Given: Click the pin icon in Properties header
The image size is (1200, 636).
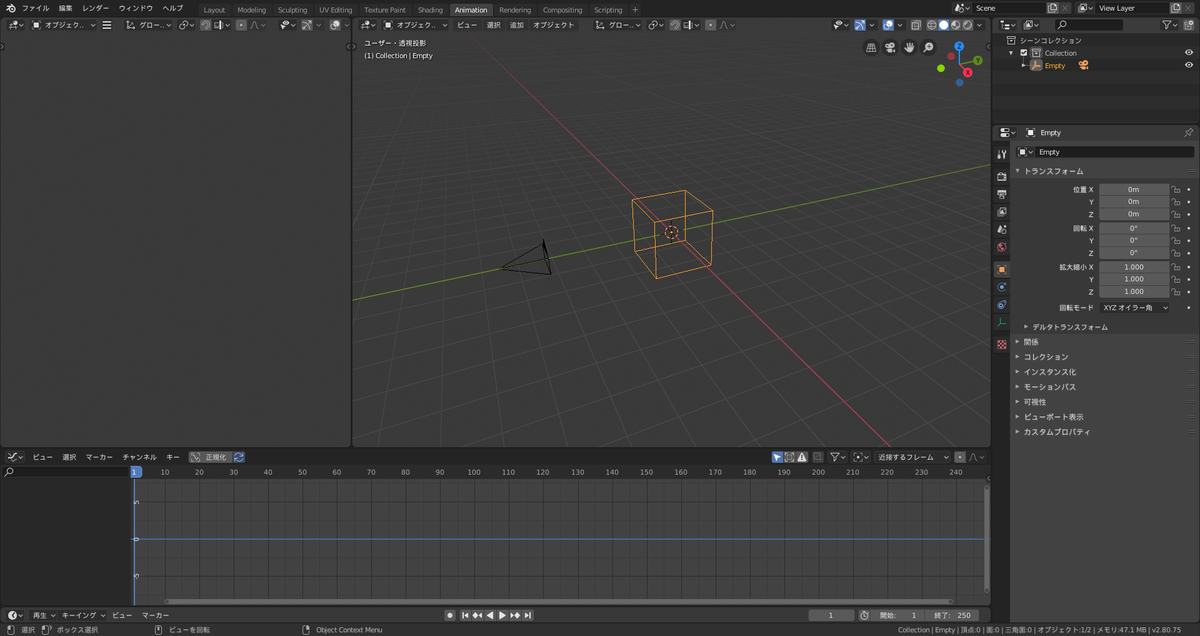Looking at the screenshot, I should 1188,132.
